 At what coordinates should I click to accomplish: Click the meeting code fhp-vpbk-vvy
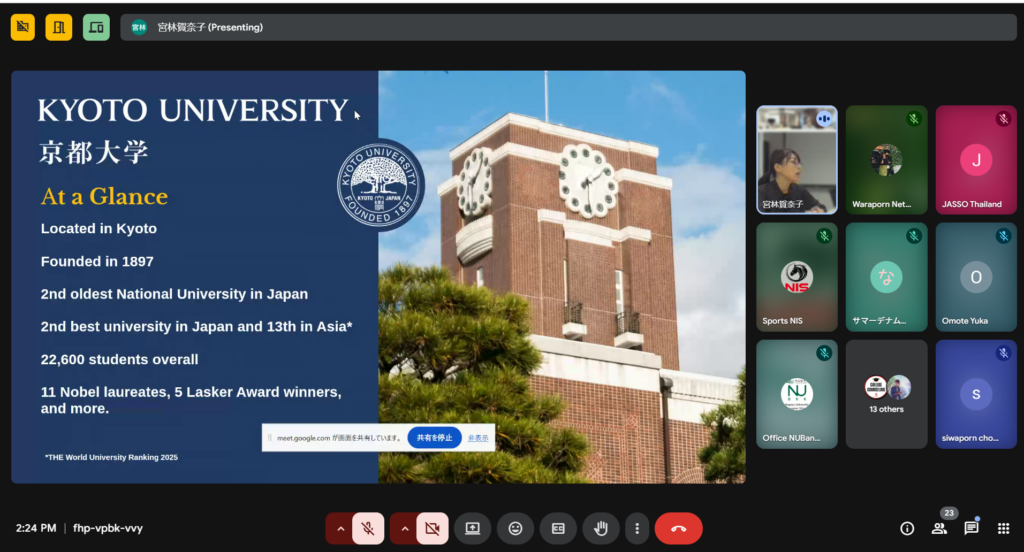(x=108, y=528)
